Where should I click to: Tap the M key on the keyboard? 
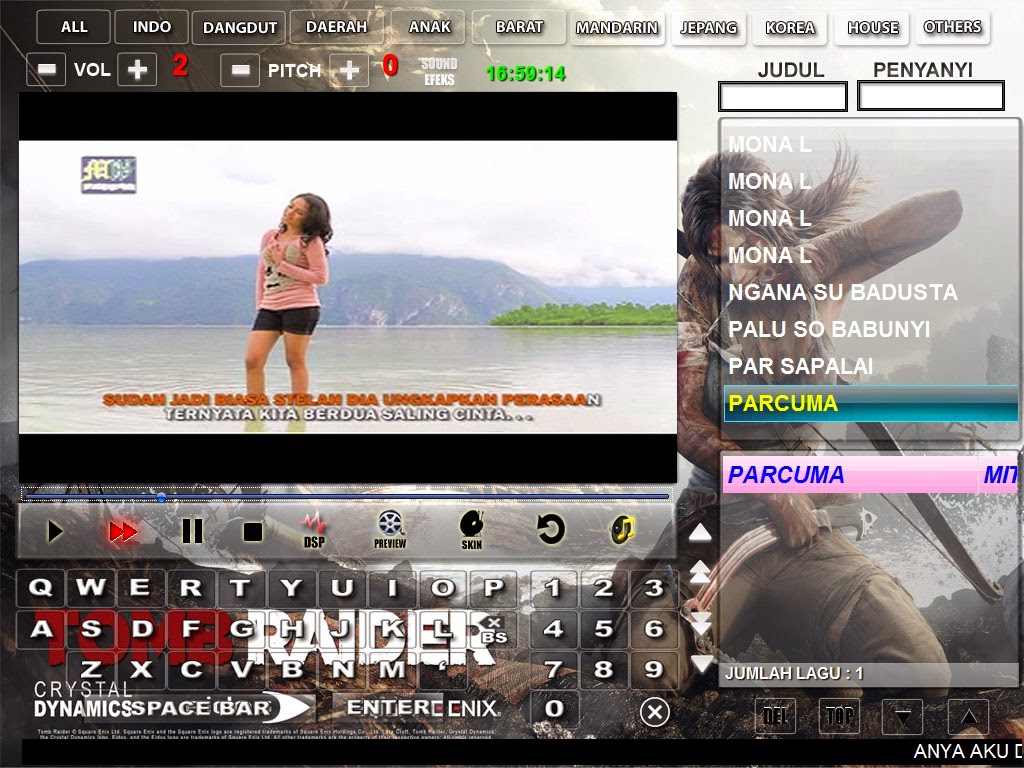click(x=392, y=669)
